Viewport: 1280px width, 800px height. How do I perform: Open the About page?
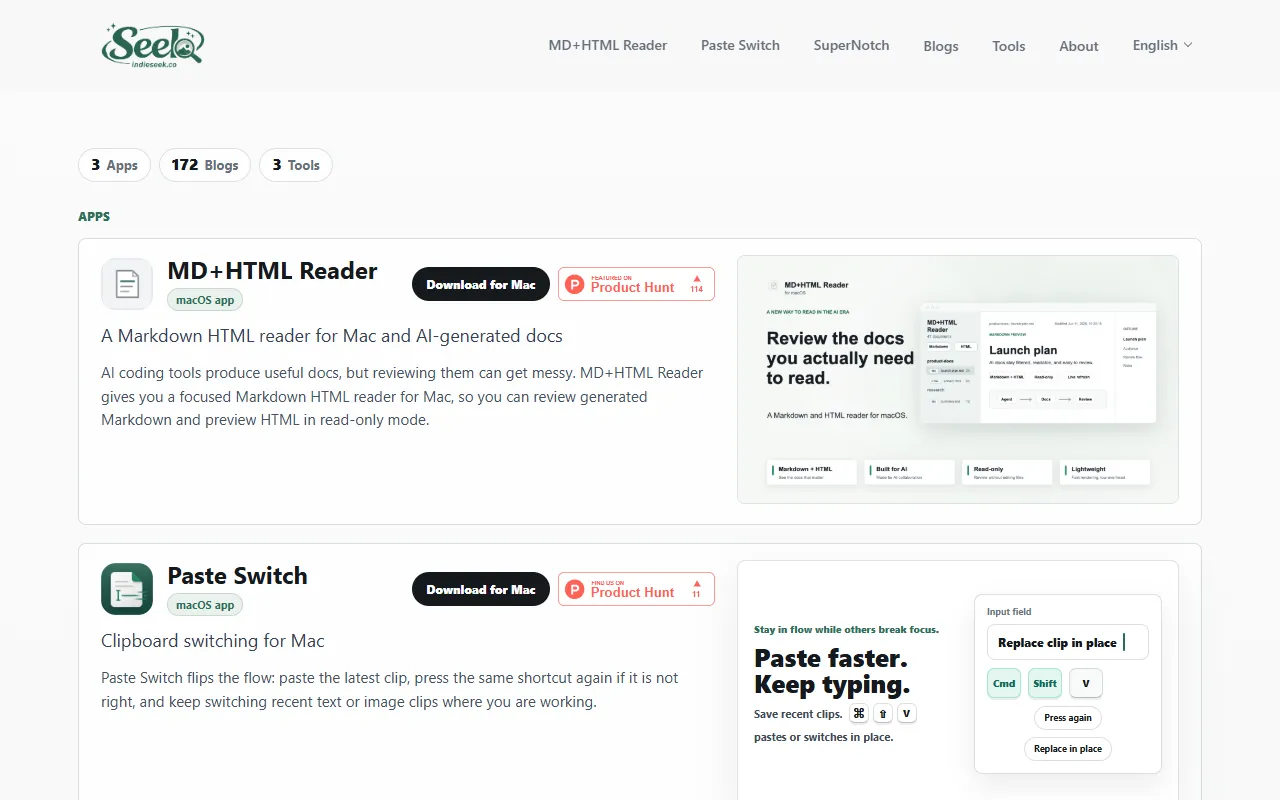(x=1079, y=46)
